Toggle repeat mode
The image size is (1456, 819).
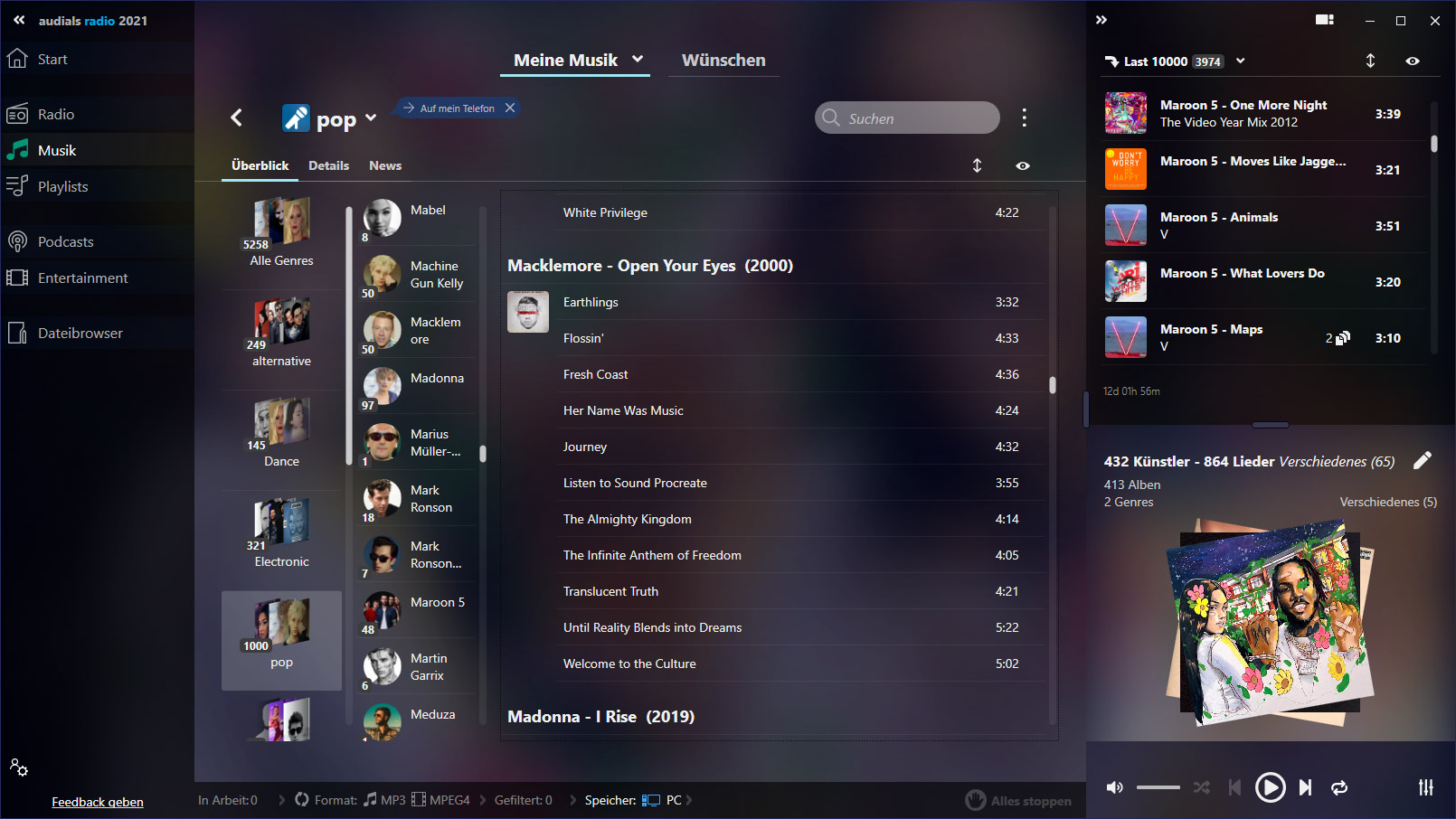click(x=1339, y=787)
